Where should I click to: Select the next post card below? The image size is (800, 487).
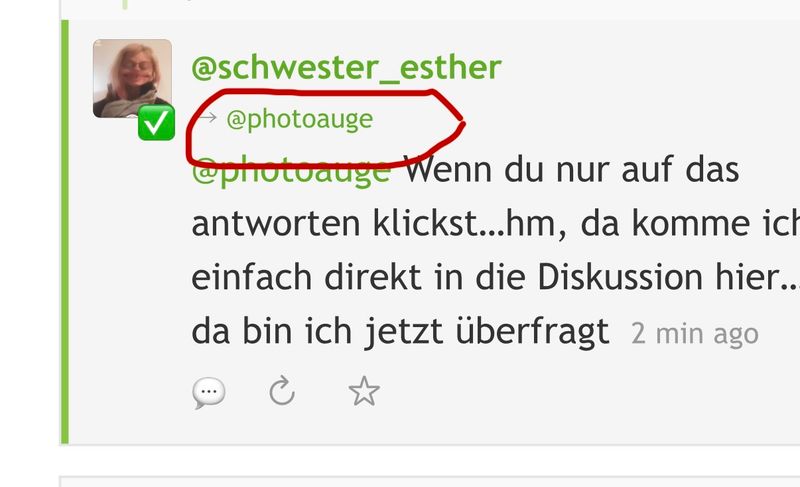tap(430, 482)
